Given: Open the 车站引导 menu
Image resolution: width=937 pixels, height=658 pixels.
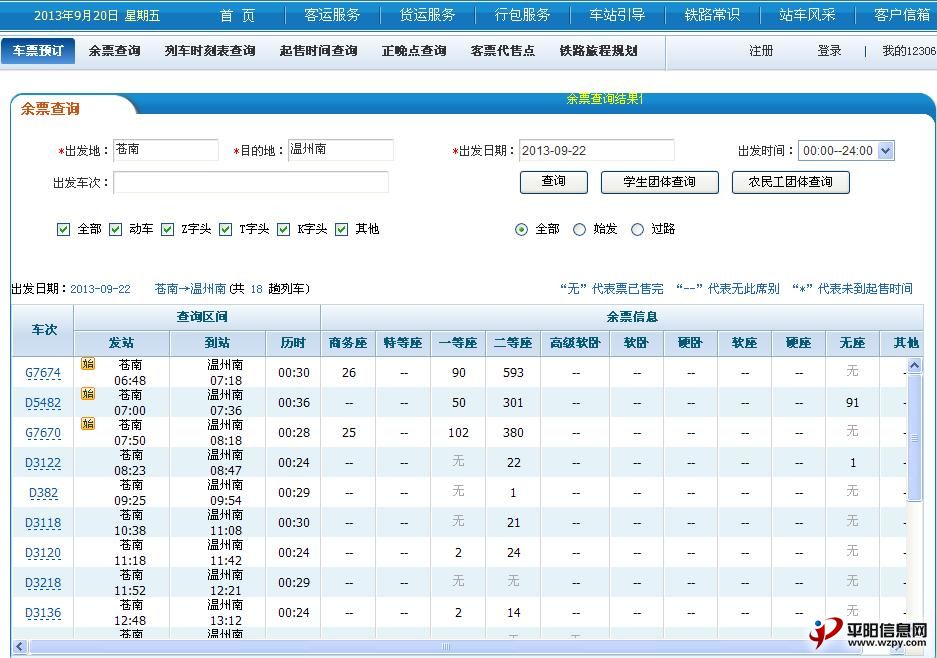Looking at the screenshot, I should 617,15.
